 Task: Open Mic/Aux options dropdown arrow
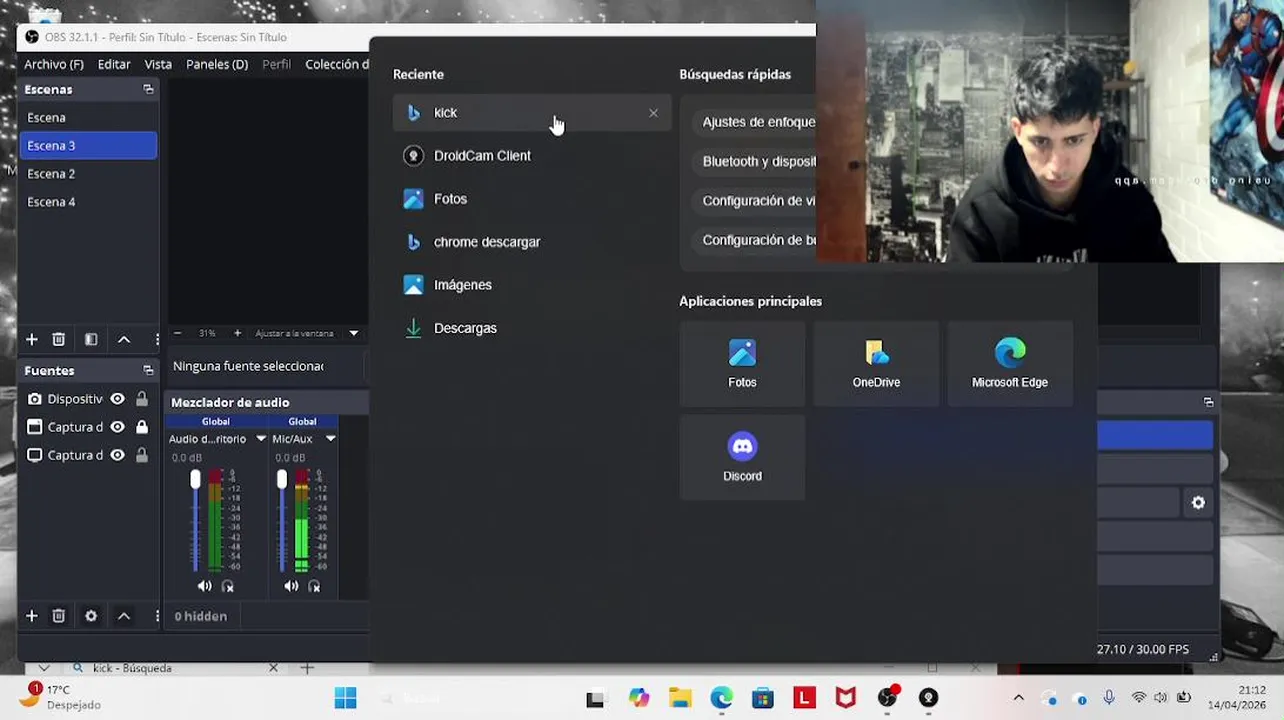click(x=330, y=439)
